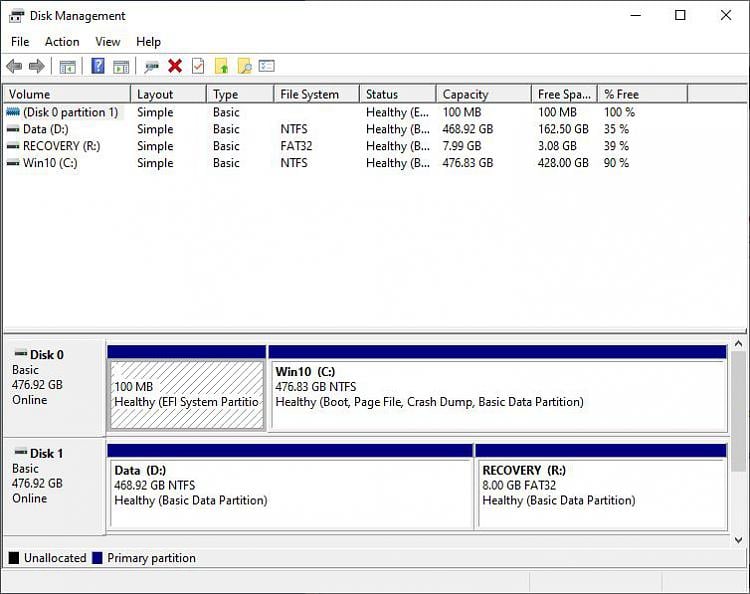
Task: Open Help via the blue question mark icon
Action: [98, 66]
